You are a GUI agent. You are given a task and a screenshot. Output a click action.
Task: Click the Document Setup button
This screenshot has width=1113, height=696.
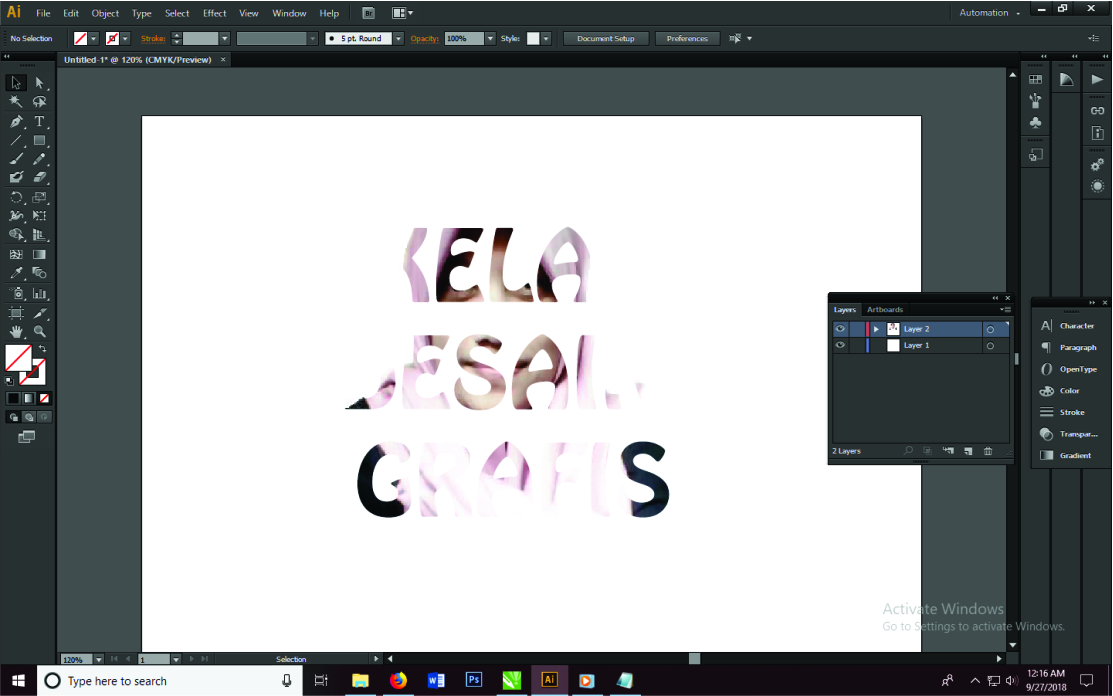point(606,39)
